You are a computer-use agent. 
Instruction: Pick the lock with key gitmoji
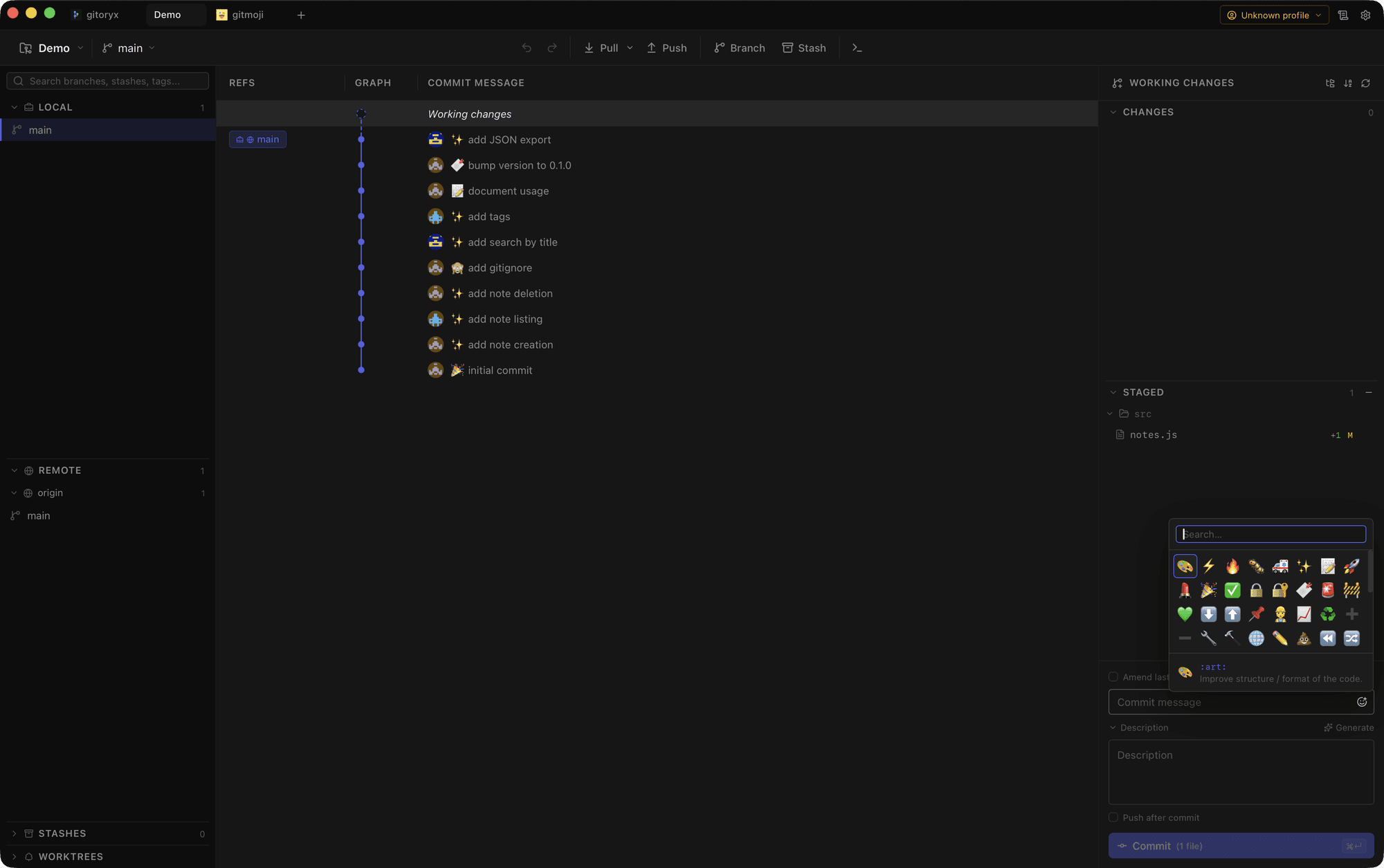(x=1280, y=590)
